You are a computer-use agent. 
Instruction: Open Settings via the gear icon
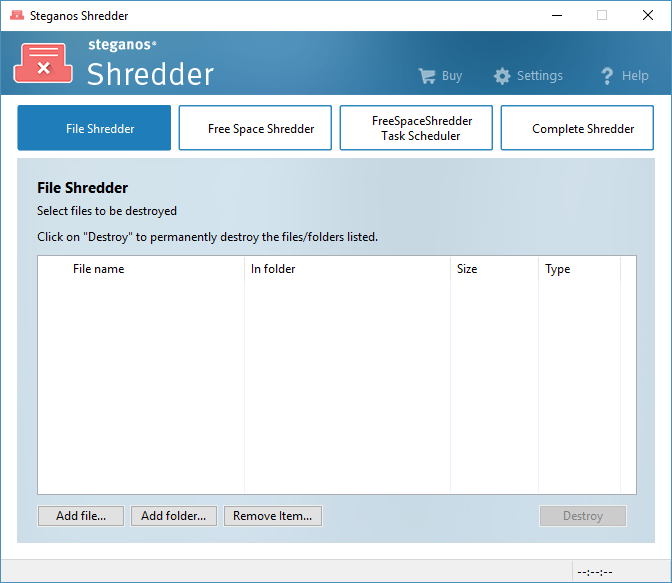click(502, 76)
